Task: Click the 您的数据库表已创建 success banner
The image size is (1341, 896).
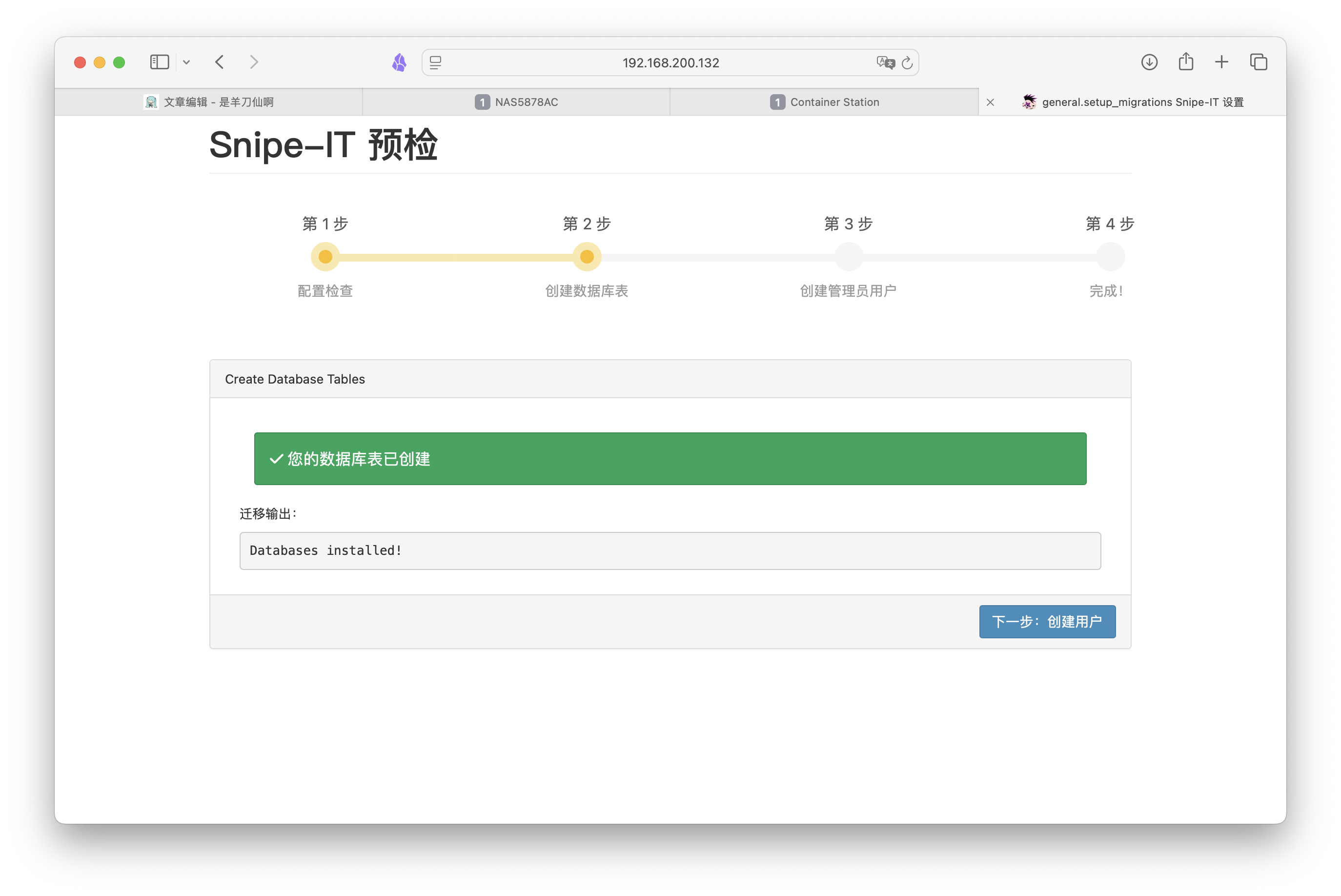Action: (670, 458)
